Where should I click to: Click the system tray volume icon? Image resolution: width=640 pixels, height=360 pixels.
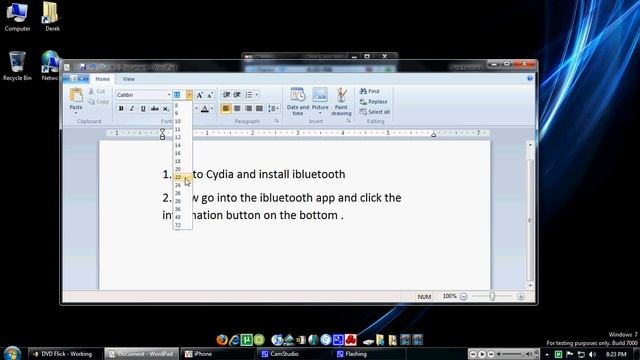point(592,354)
